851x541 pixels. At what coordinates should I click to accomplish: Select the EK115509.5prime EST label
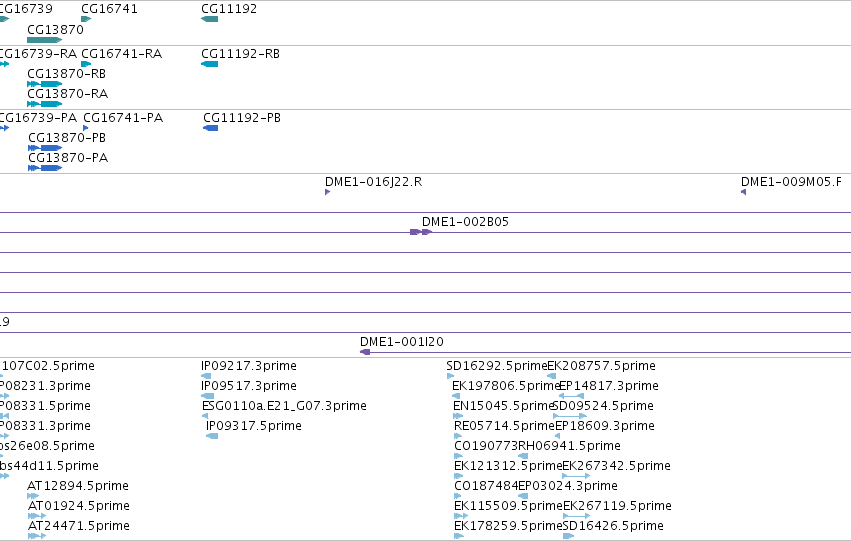pos(508,506)
